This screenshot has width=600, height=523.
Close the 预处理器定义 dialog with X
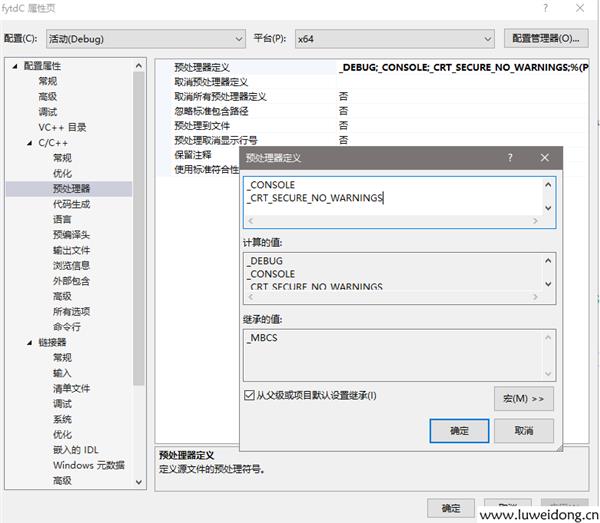coord(544,158)
